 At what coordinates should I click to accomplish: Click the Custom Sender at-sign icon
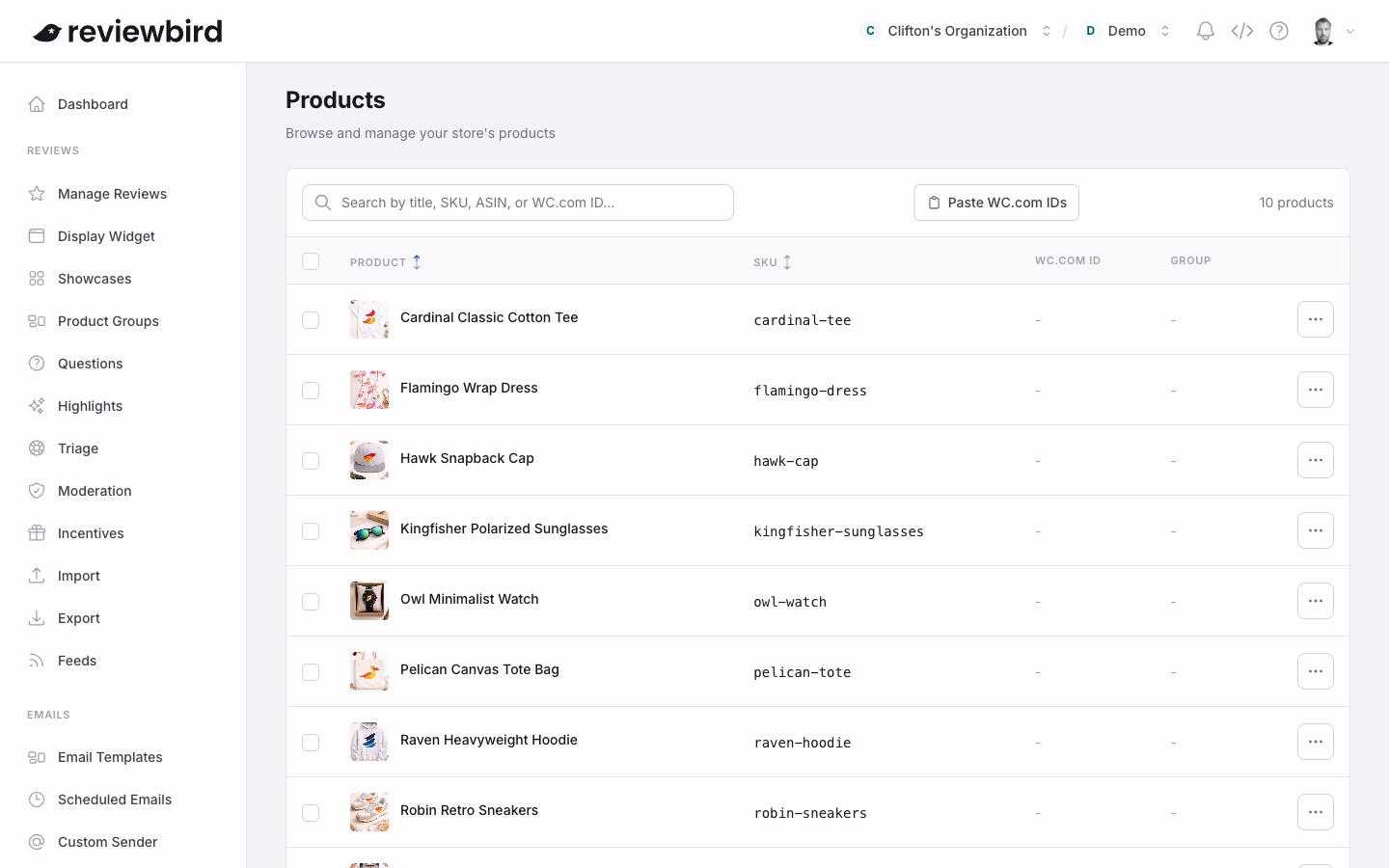(37, 842)
